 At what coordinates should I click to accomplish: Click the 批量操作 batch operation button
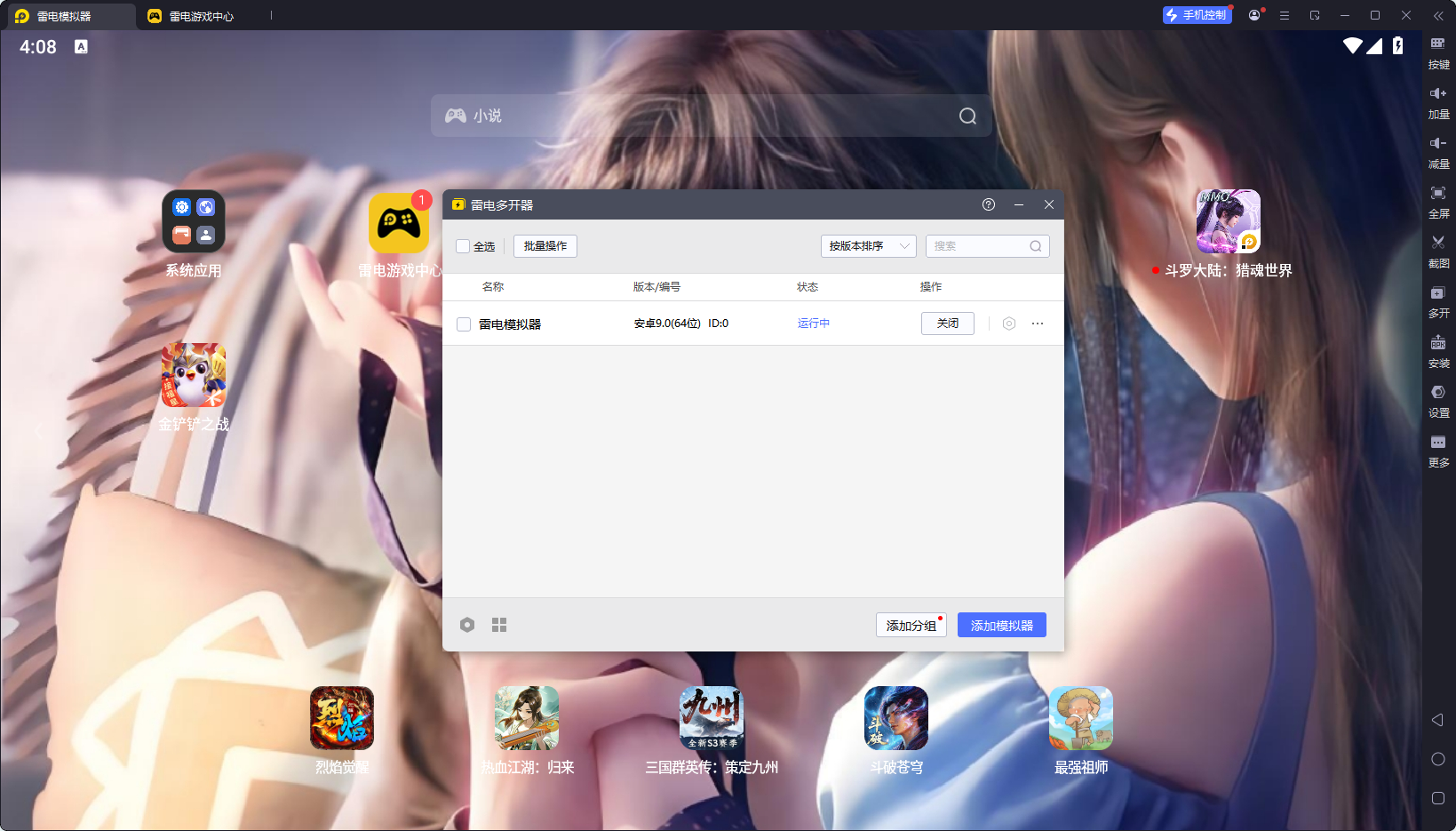(x=545, y=246)
